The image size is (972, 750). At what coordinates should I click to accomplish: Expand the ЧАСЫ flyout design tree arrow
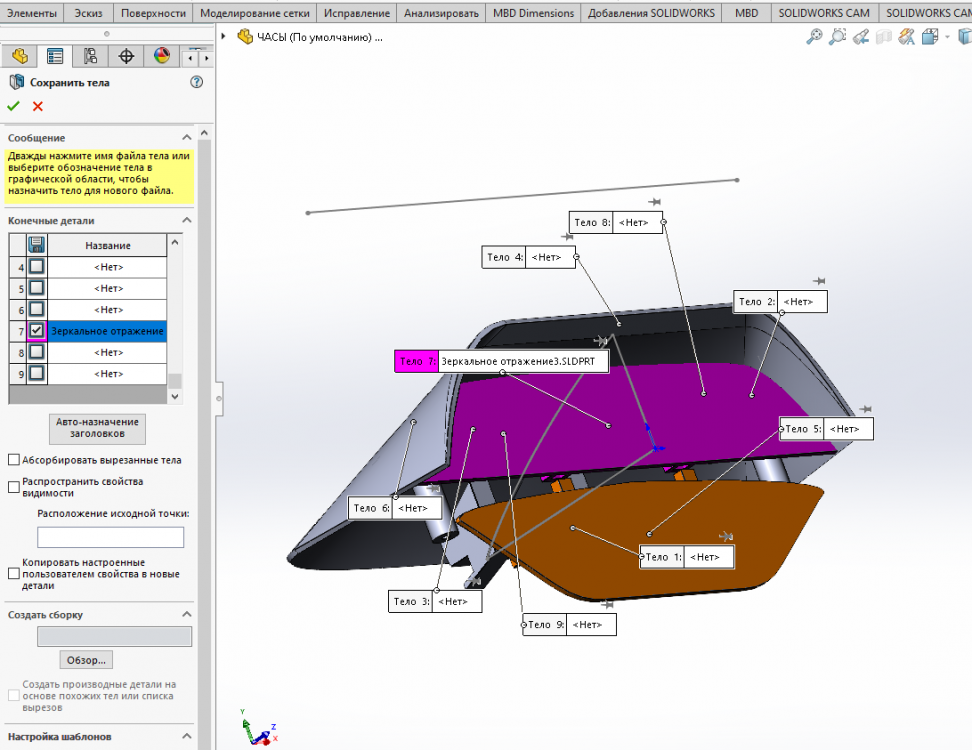(223, 36)
